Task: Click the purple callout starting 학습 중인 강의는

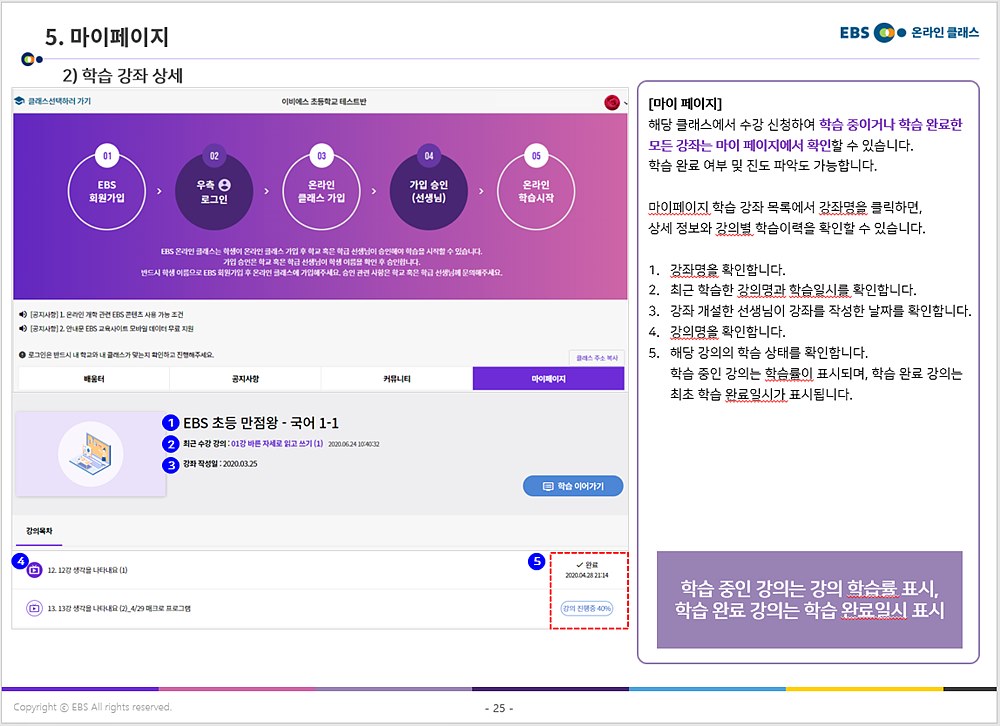Action: 809,600
